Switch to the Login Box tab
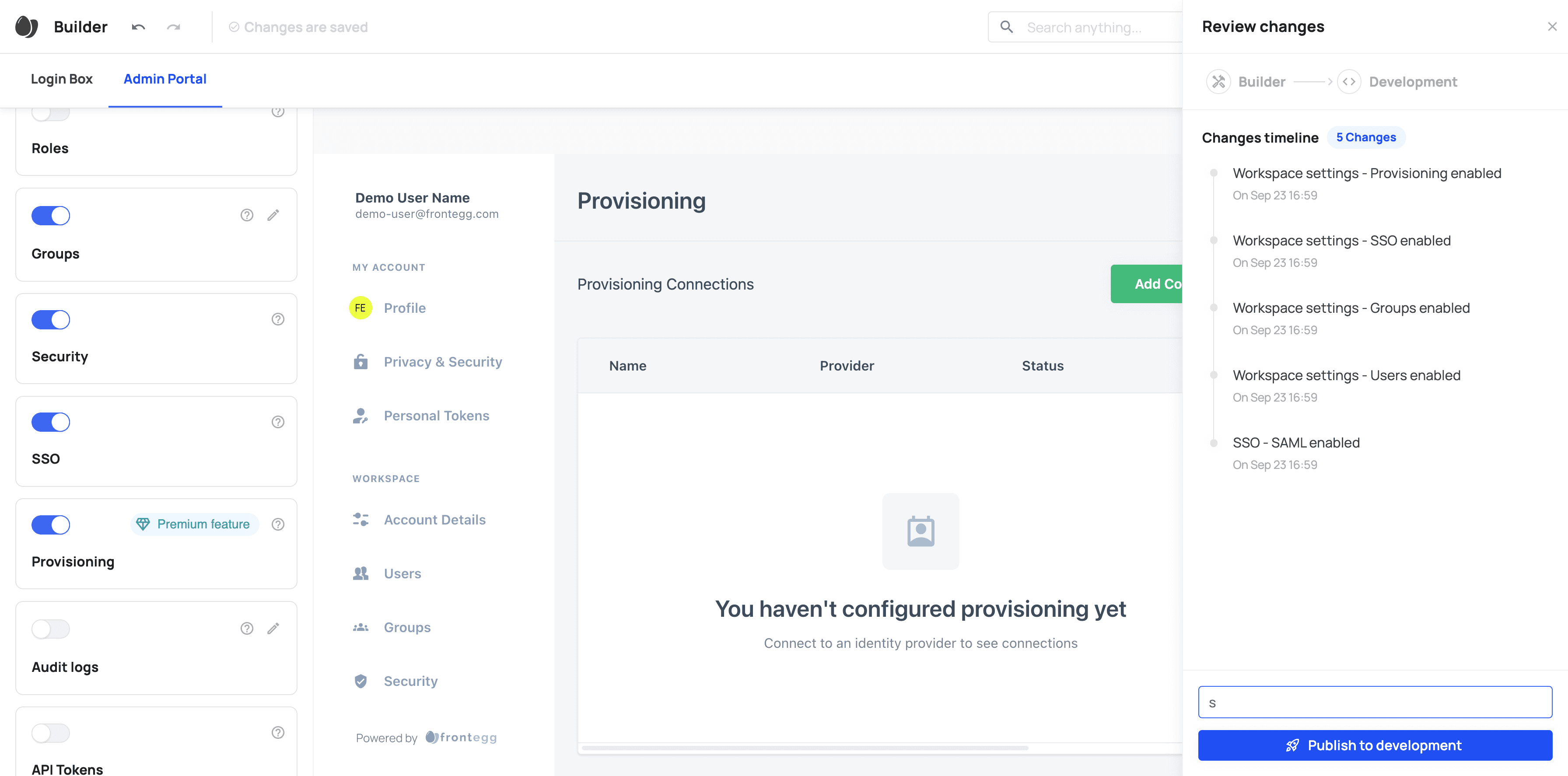Image resolution: width=1568 pixels, height=776 pixels. pos(62,79)
